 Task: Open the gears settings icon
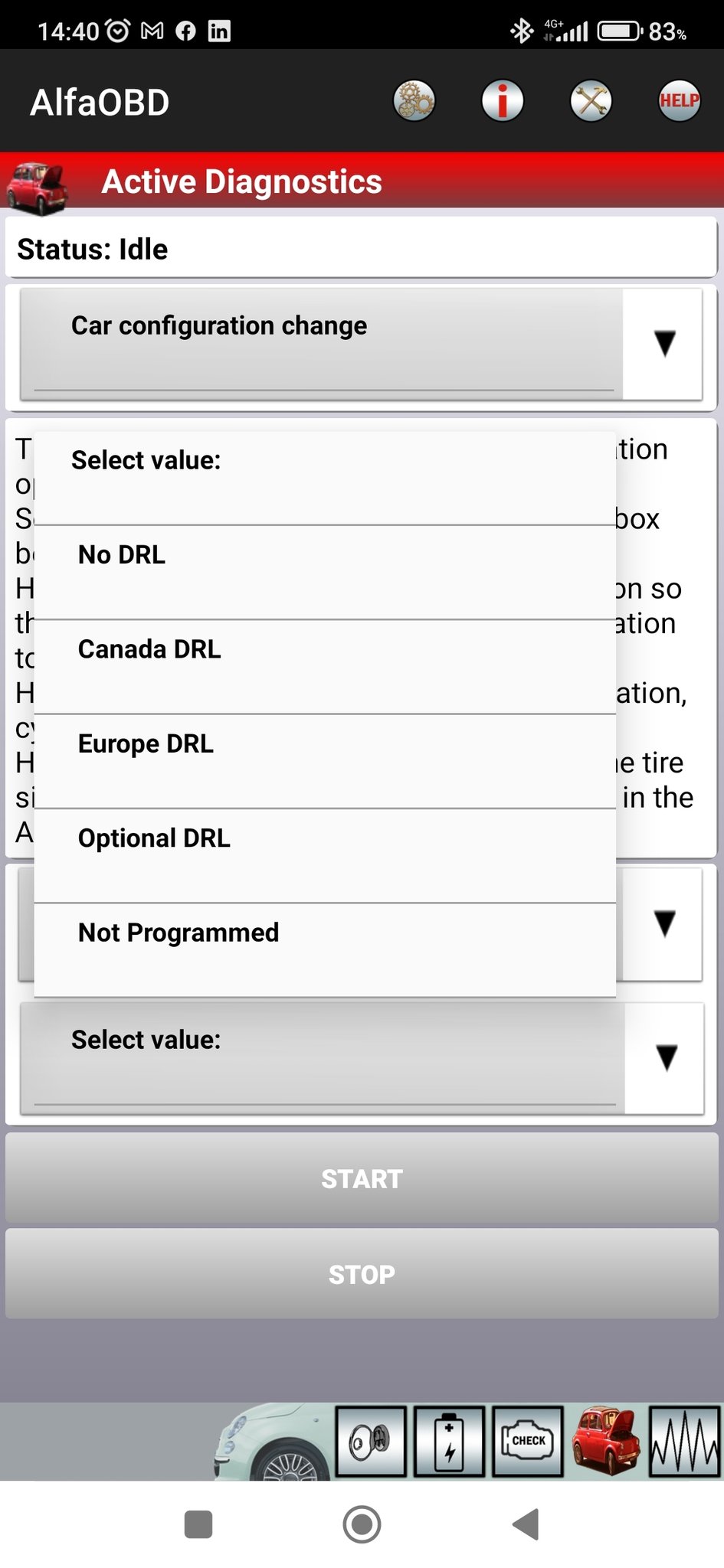414,101
